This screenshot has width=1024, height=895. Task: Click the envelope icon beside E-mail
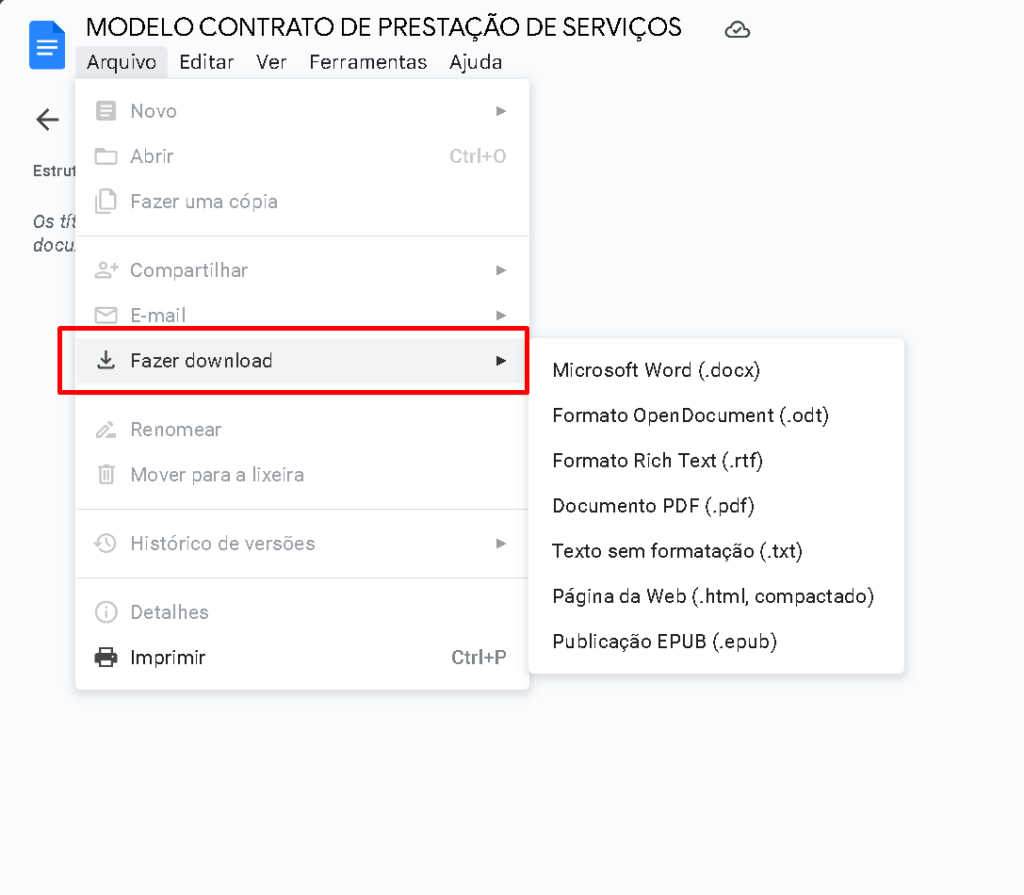pos(105,315)
